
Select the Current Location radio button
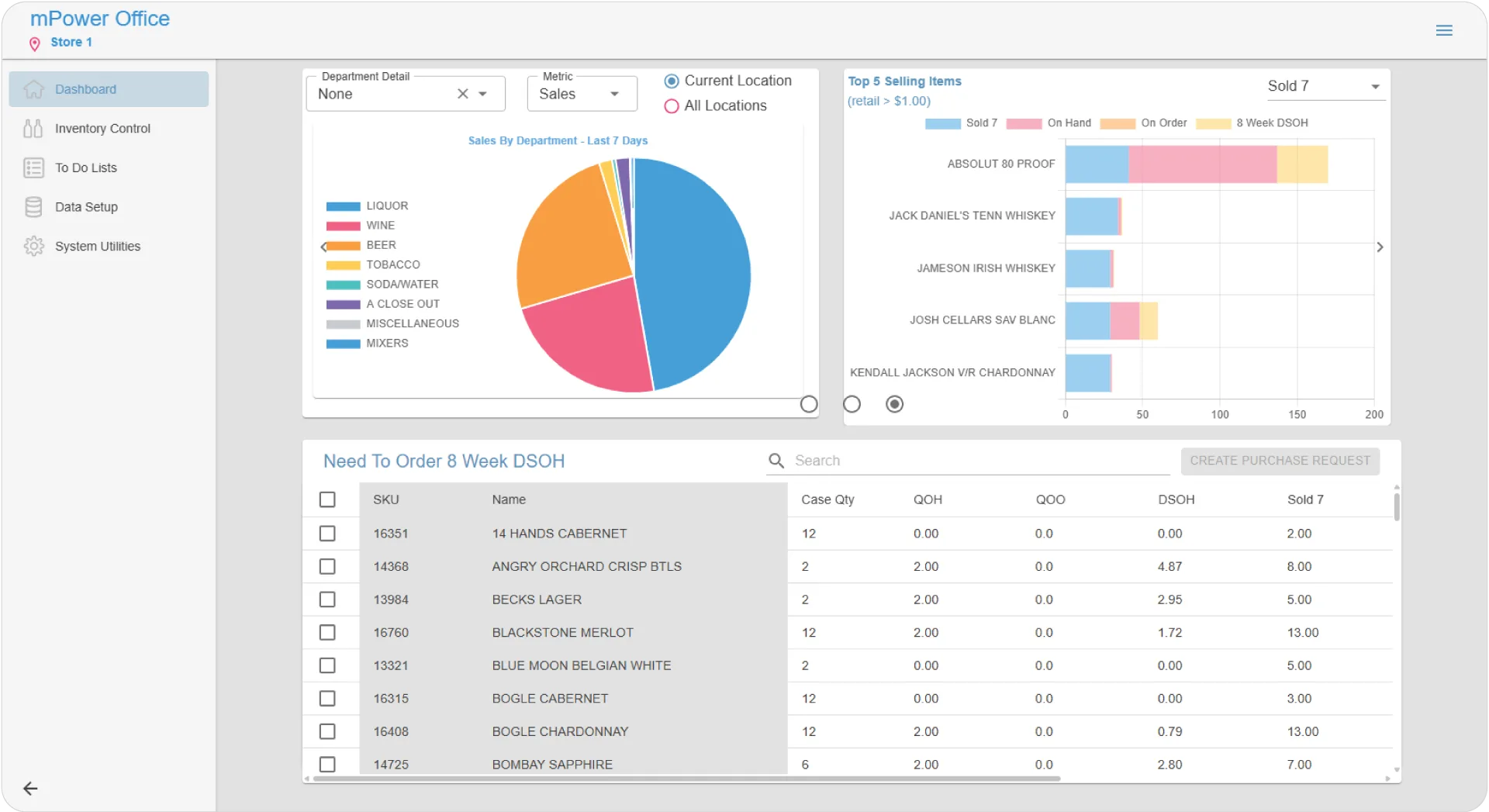click(x=672, y=81)
